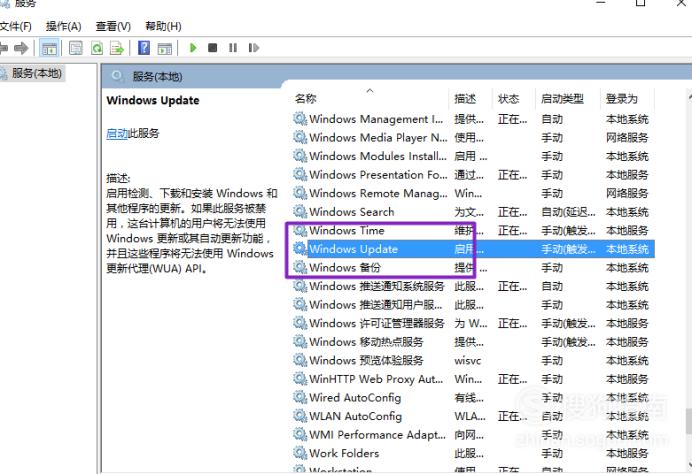Viewport: 692px width, 474px height.
Task: Click the gear icon beside Work Folders
Action: (x=300, y=452)
